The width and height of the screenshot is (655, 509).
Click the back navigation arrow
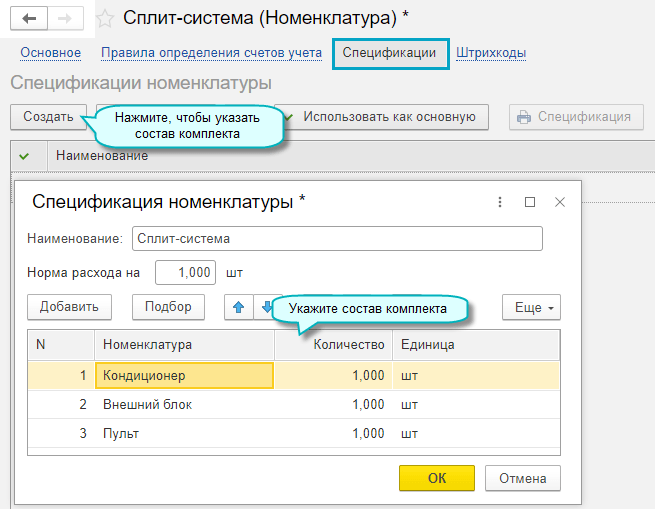tap(28, 18)
